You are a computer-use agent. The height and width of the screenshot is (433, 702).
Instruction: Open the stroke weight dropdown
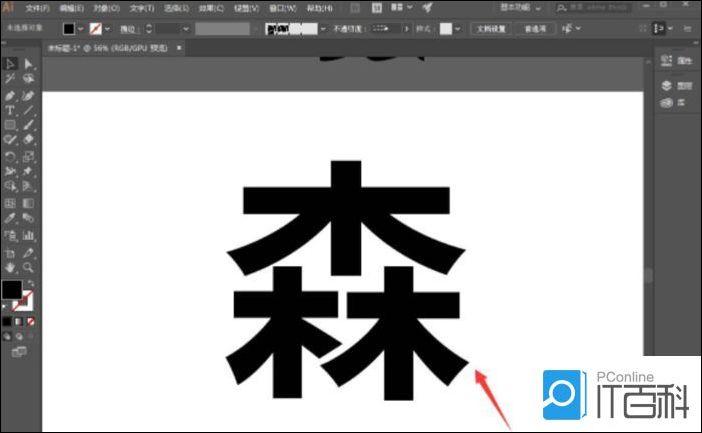[x=186, y=29]
